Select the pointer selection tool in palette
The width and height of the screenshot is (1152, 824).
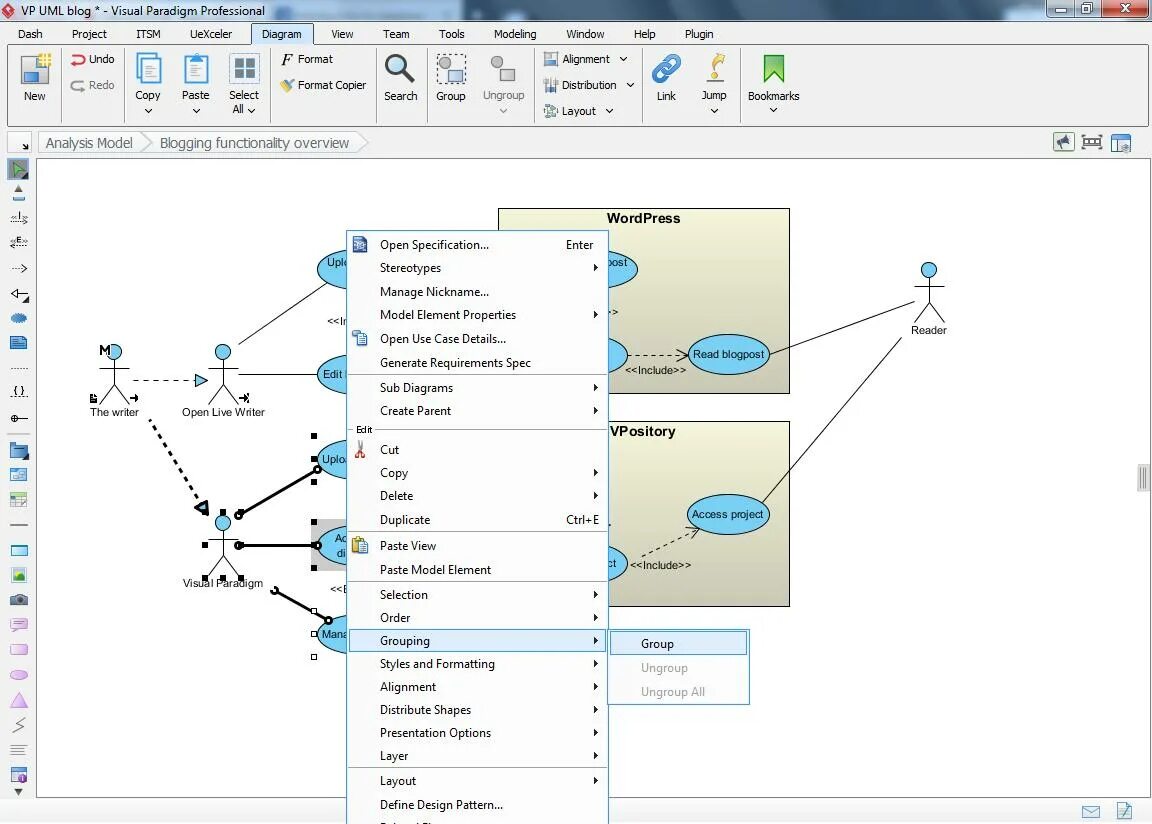tap(18, 169)
